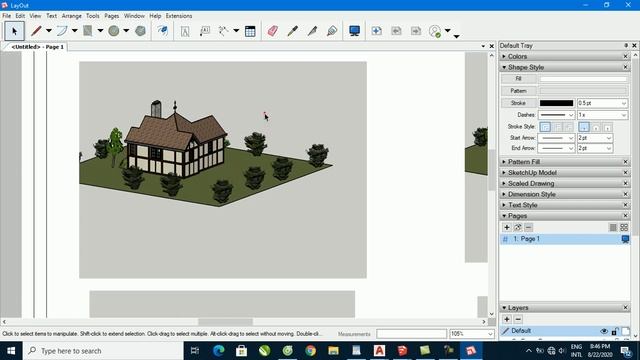Open the Line tool dropdown arrow

(x=49, y=31)
